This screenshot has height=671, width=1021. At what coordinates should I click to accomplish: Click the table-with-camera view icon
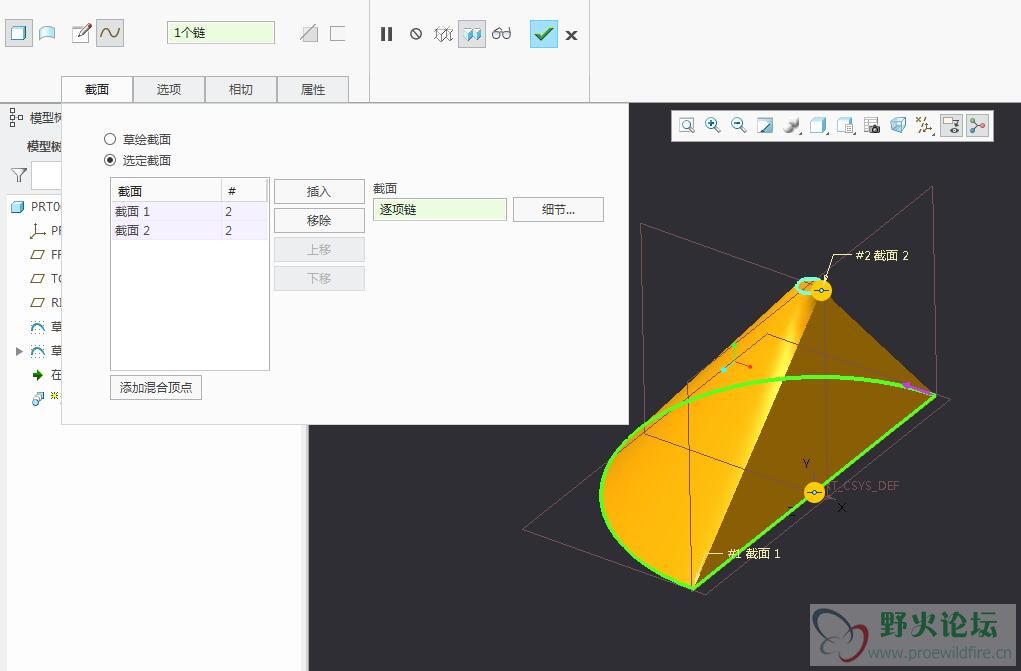pos(871,125)
